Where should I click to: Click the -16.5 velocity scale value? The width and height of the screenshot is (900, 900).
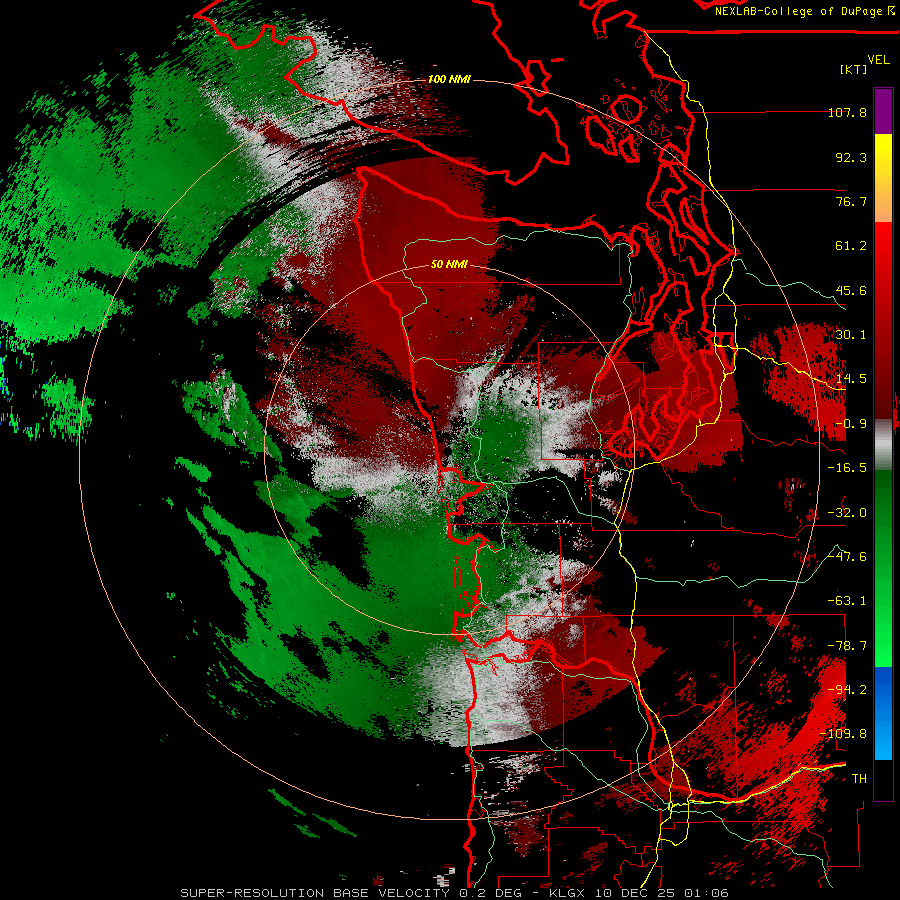tap(847, 468)
